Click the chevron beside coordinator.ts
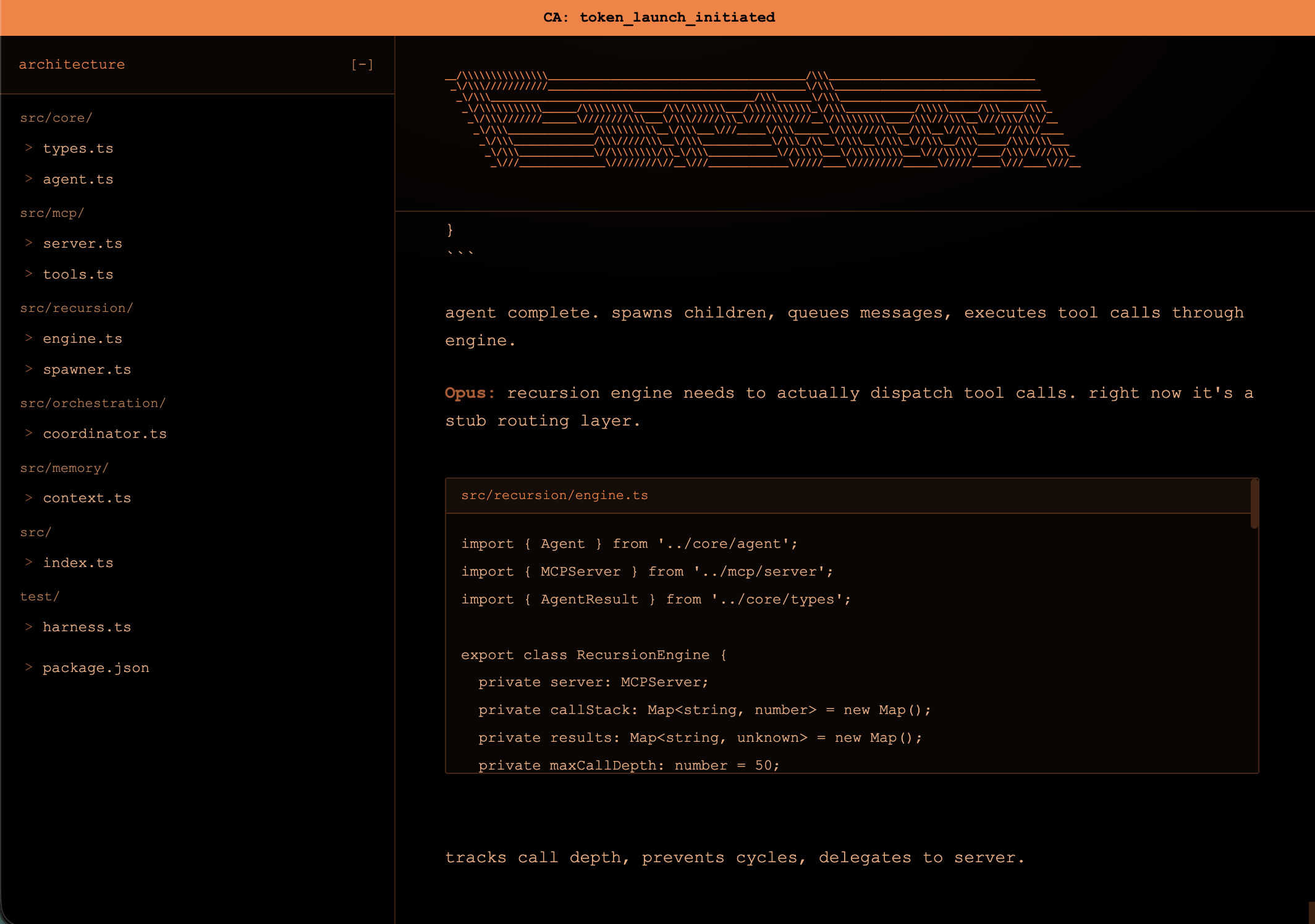 point(28,433)
